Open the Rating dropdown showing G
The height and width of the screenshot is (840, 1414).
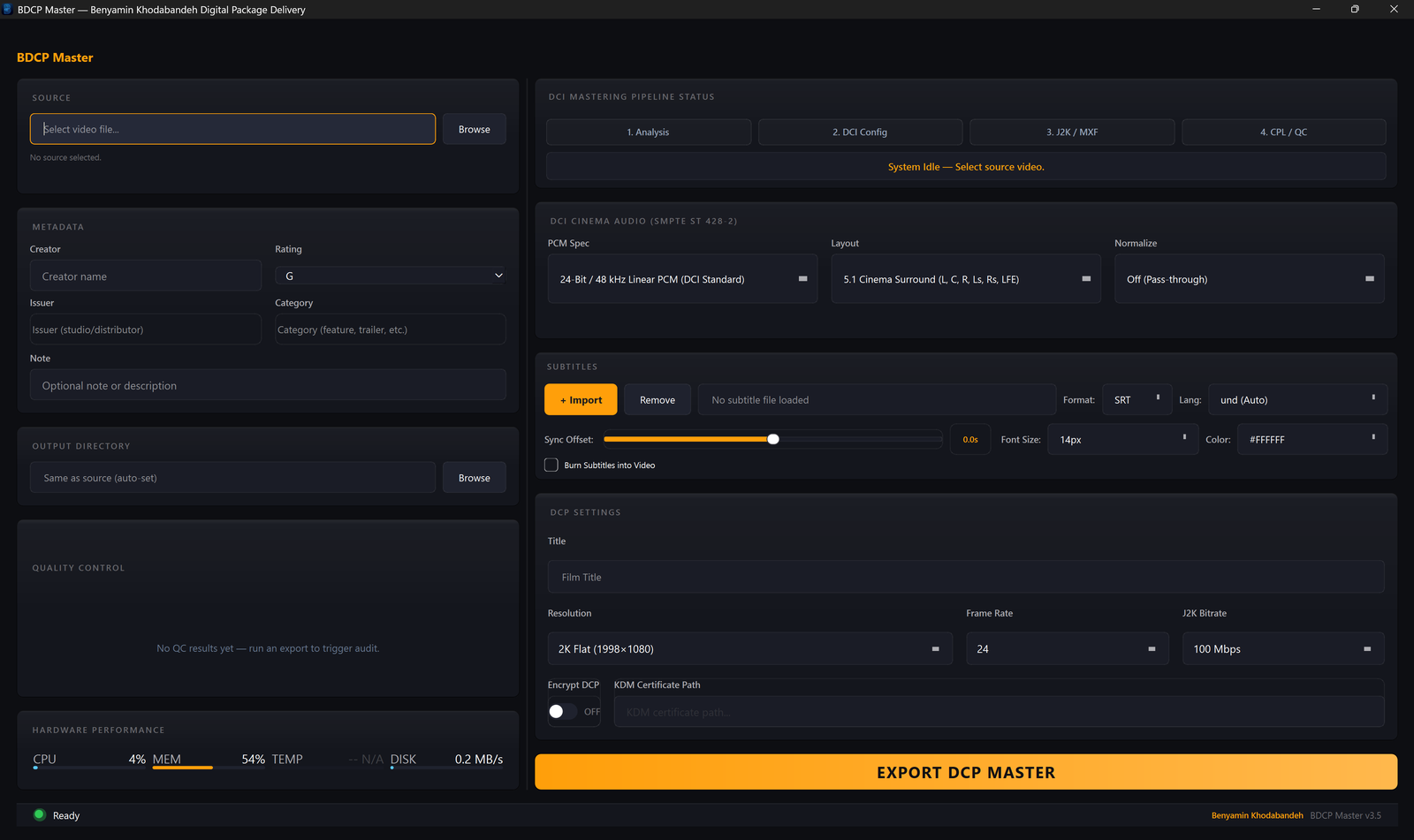click(391, 276)
